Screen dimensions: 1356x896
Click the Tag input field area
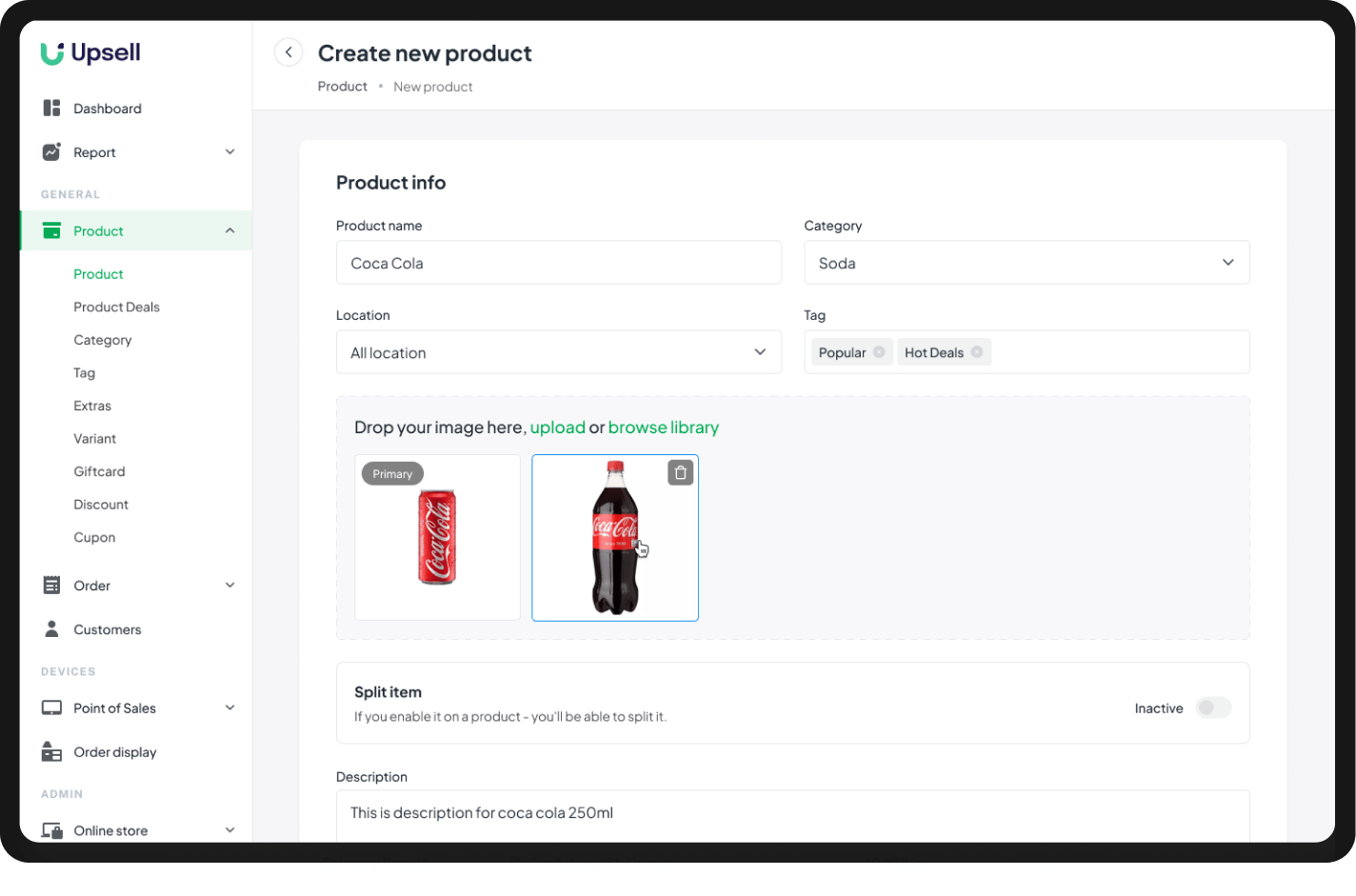coord(1027,352)
